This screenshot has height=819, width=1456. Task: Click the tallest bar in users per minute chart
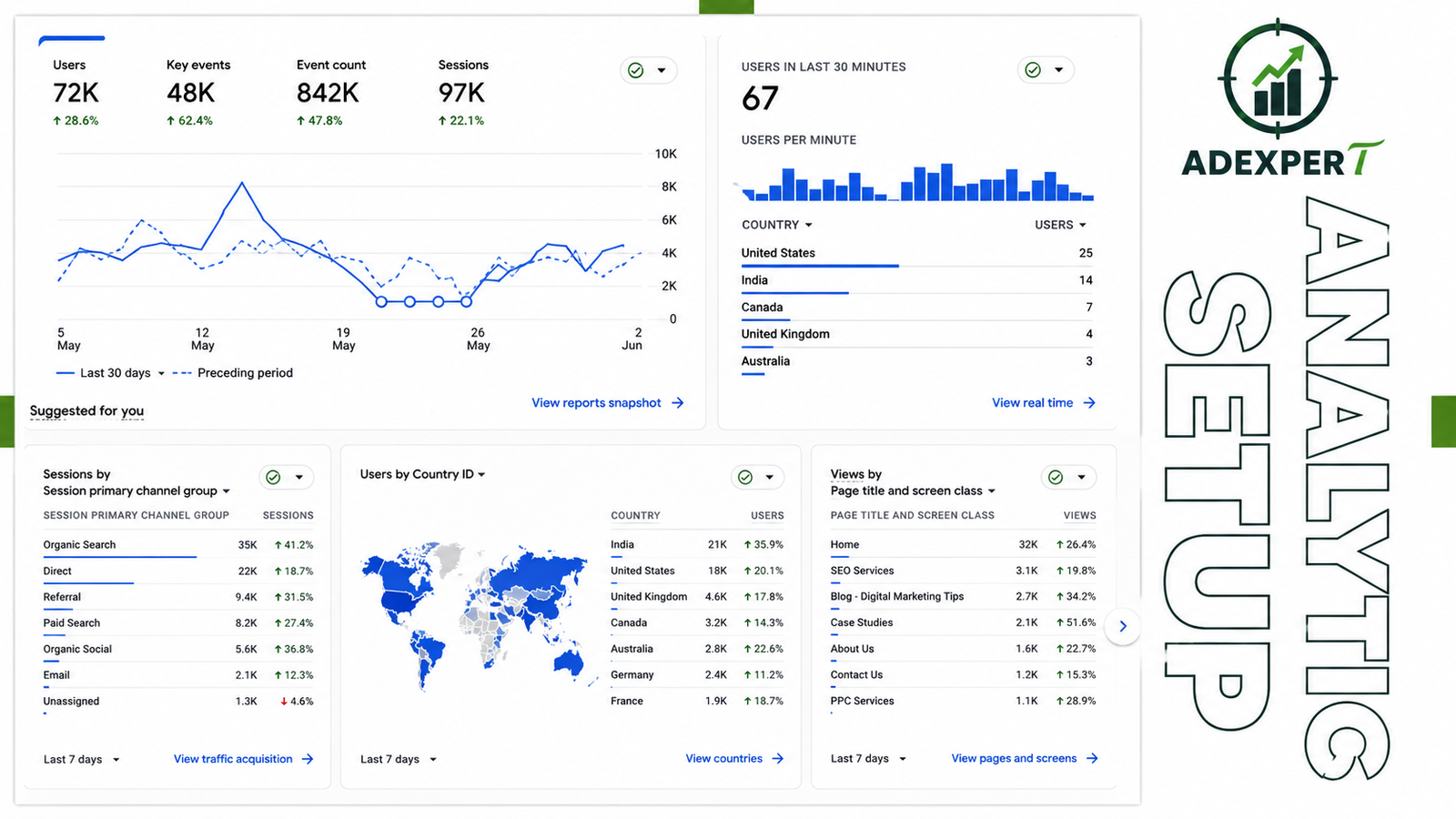[x=946, y=182]
